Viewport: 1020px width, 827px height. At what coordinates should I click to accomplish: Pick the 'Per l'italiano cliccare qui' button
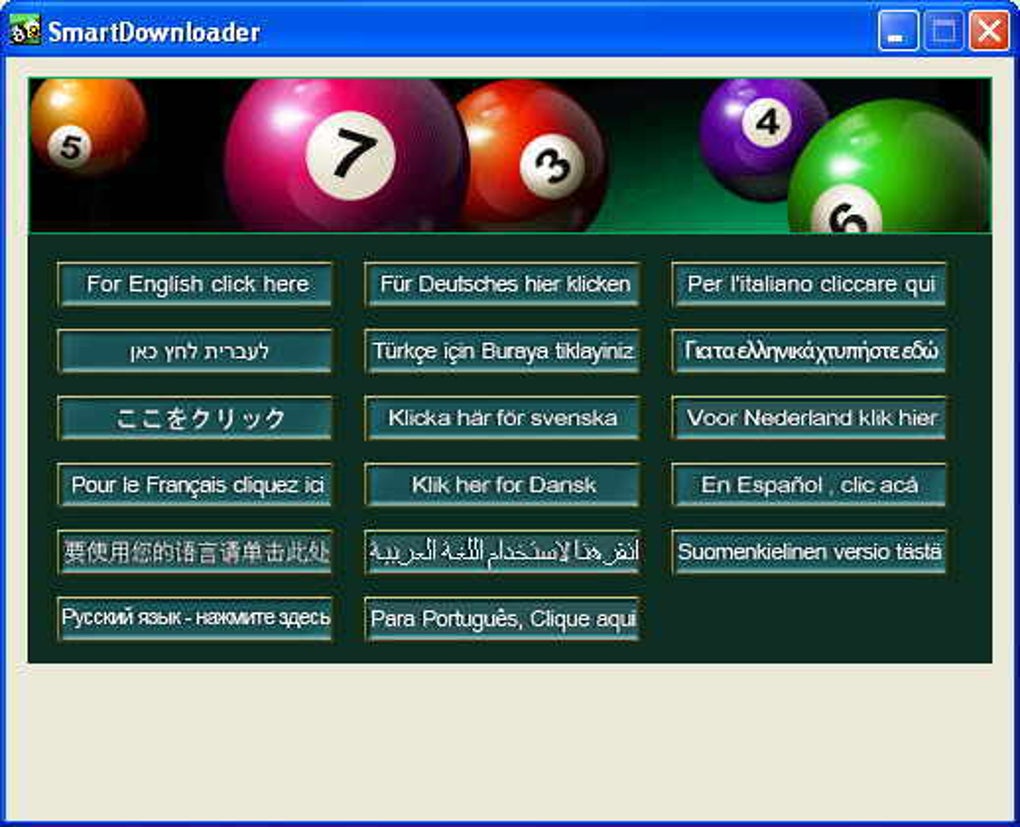point(809,284)
